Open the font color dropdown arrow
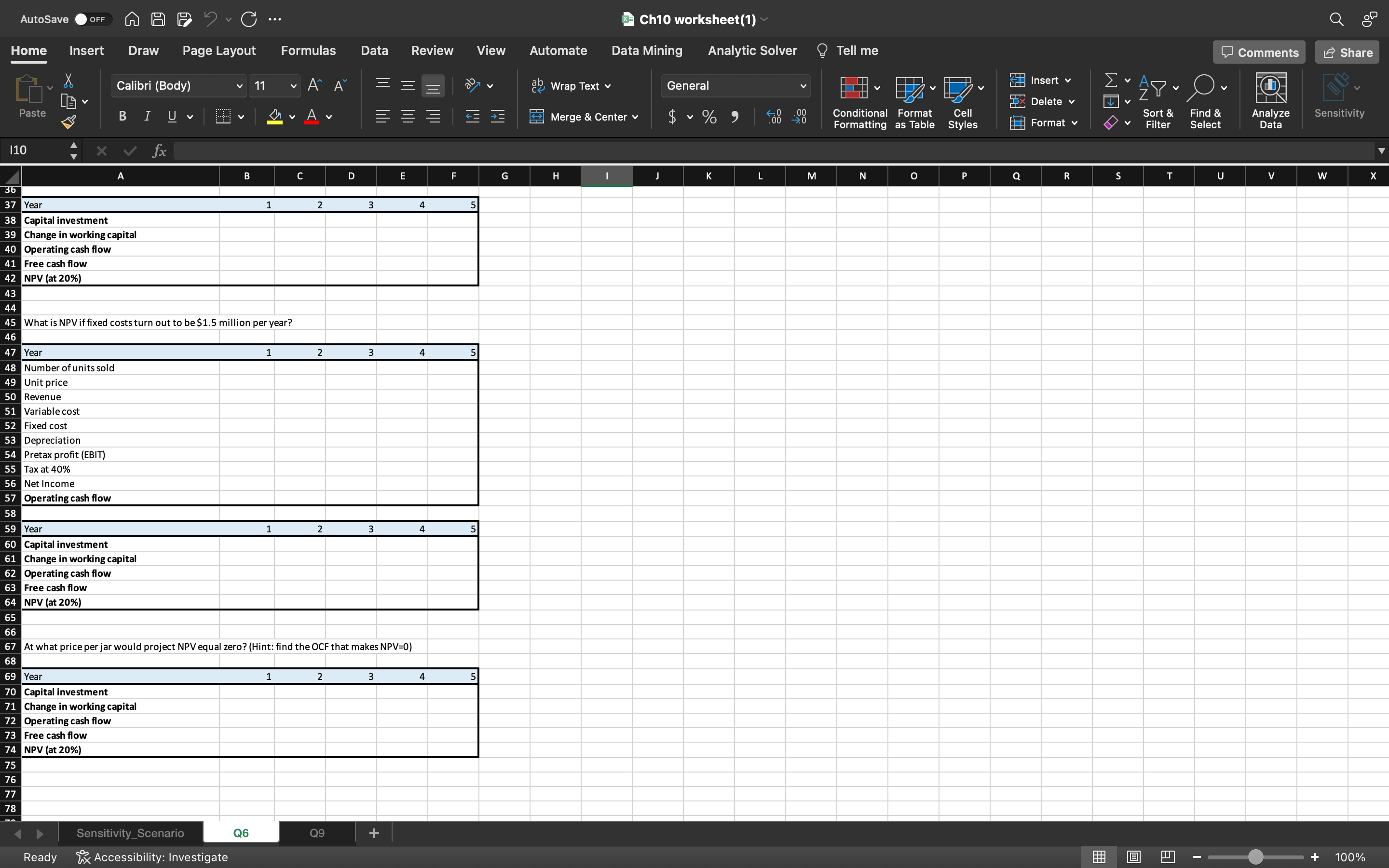This screenshot has width=1389, height=868. point(329,117)
